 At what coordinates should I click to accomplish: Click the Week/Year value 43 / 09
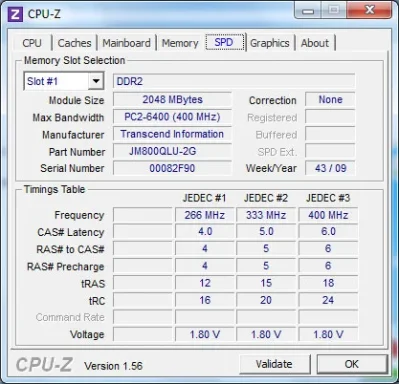coord(330,168)
